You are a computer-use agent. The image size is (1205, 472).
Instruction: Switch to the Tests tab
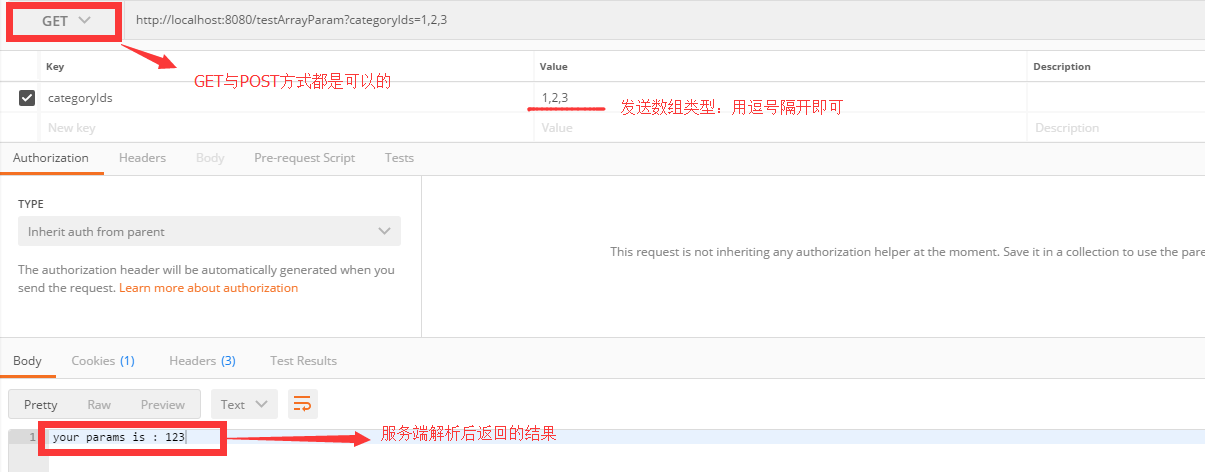(399, 158)
